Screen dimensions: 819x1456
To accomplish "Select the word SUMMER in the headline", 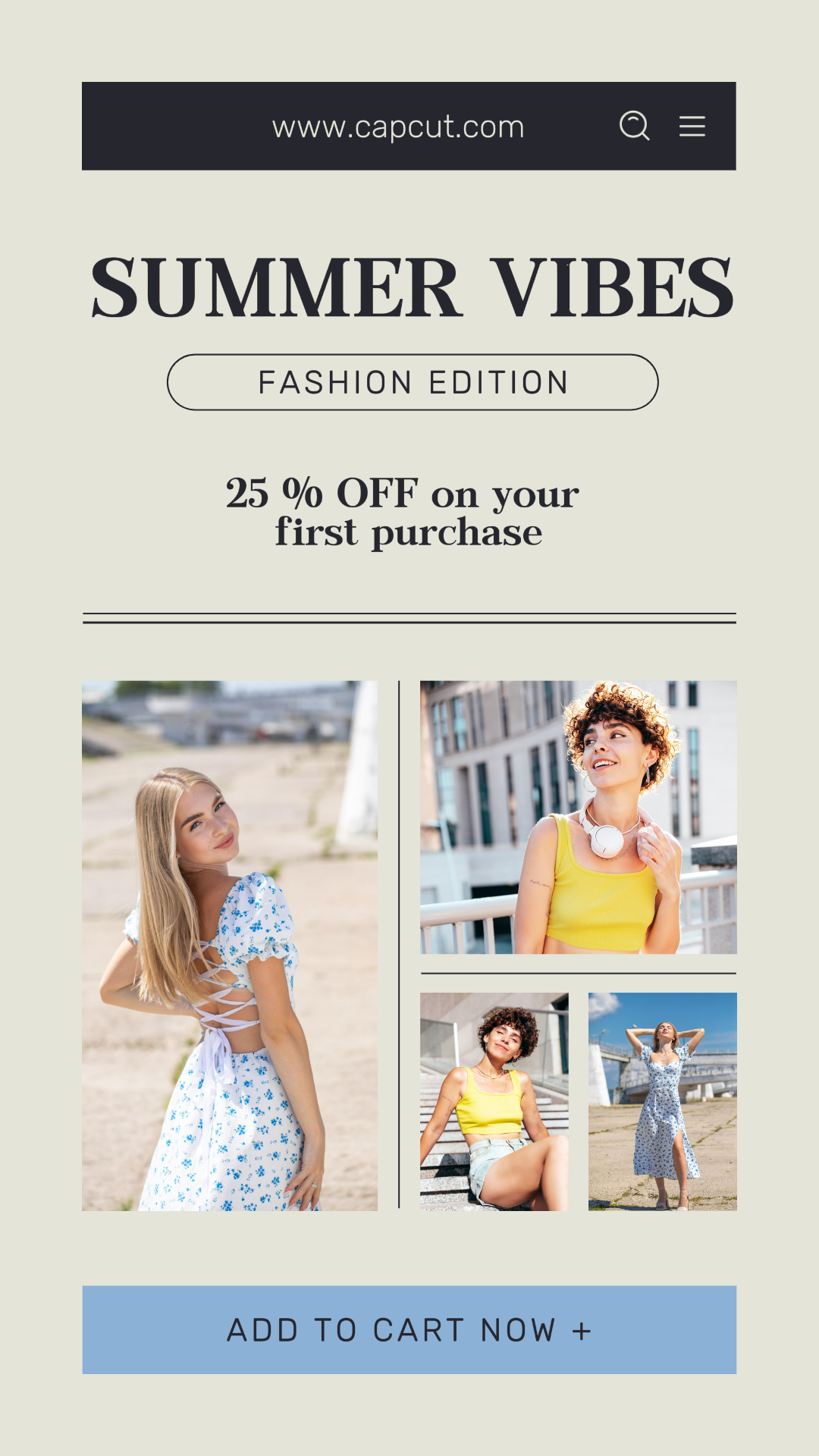I will point(275,287).
